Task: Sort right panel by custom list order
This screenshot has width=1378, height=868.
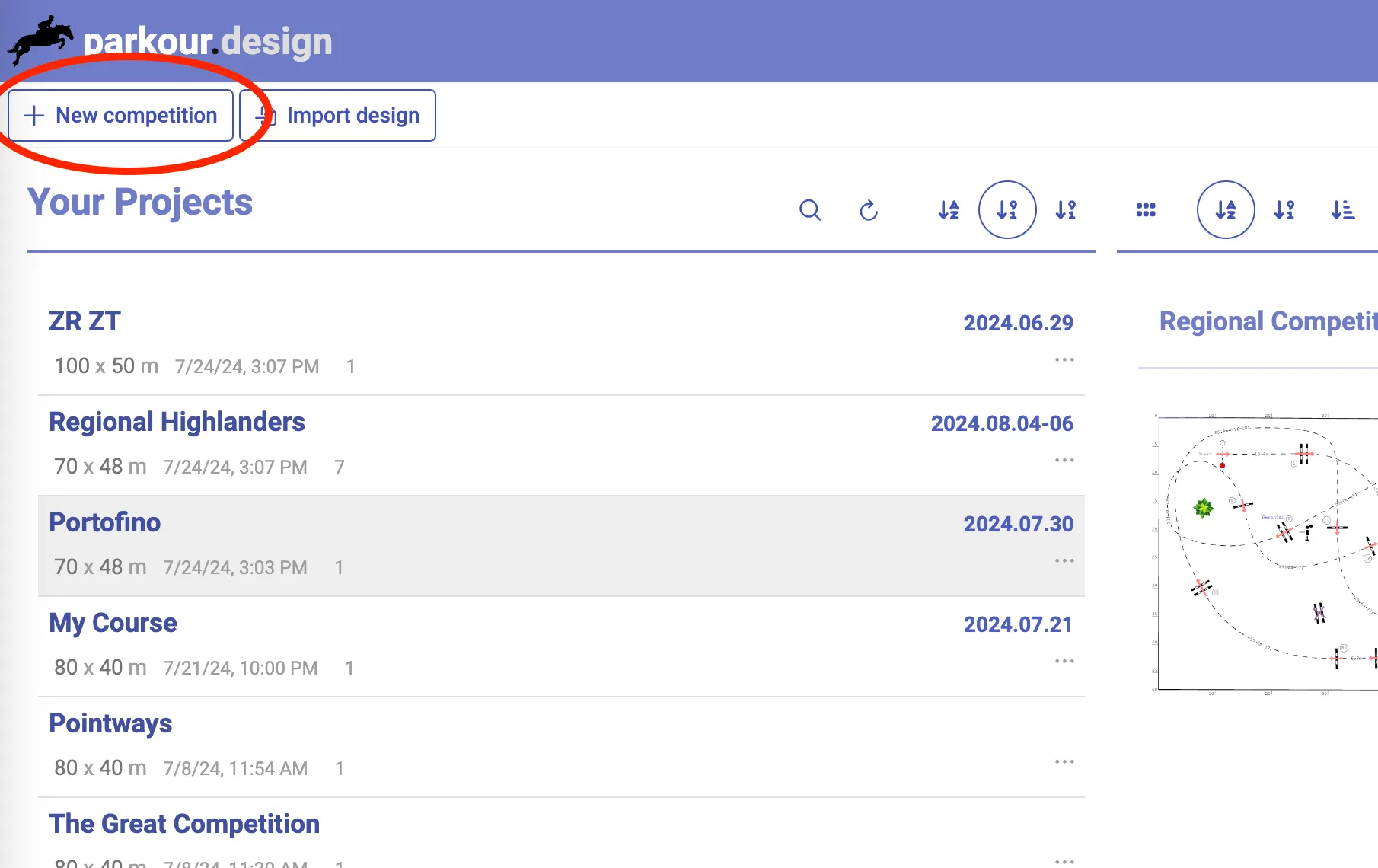Action: [x=1343, y=210]
